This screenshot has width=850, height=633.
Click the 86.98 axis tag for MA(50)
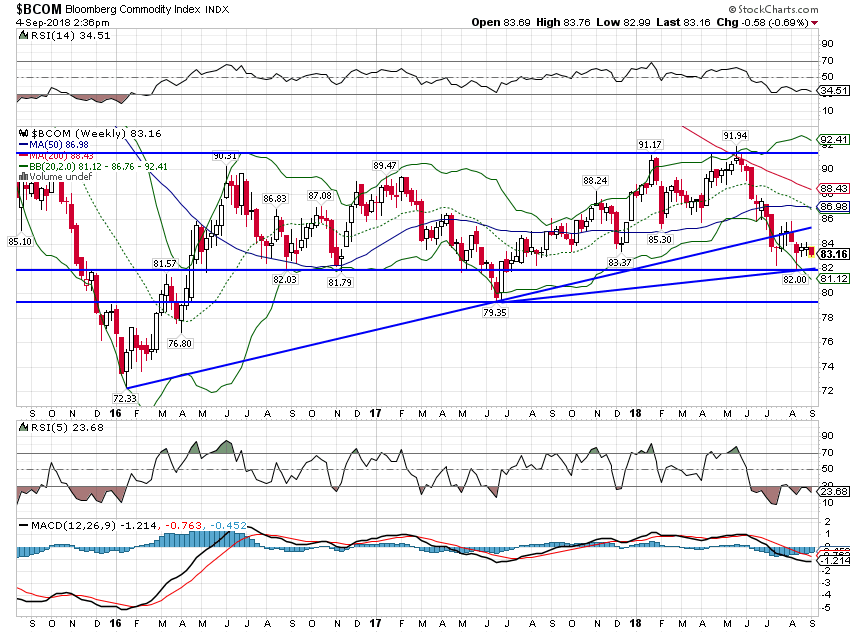point(834,206)
